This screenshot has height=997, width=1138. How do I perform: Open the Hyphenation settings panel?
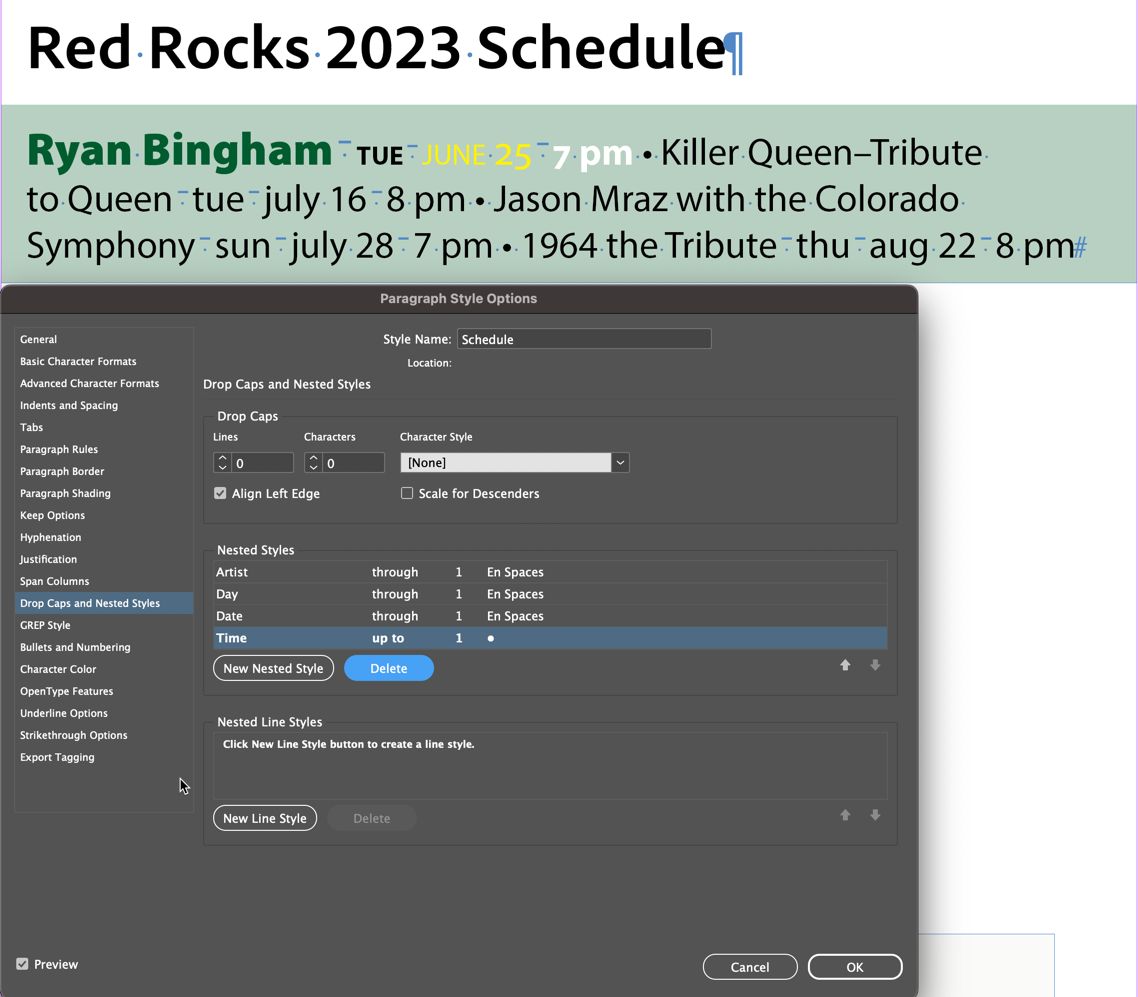[x=52, y=537]
